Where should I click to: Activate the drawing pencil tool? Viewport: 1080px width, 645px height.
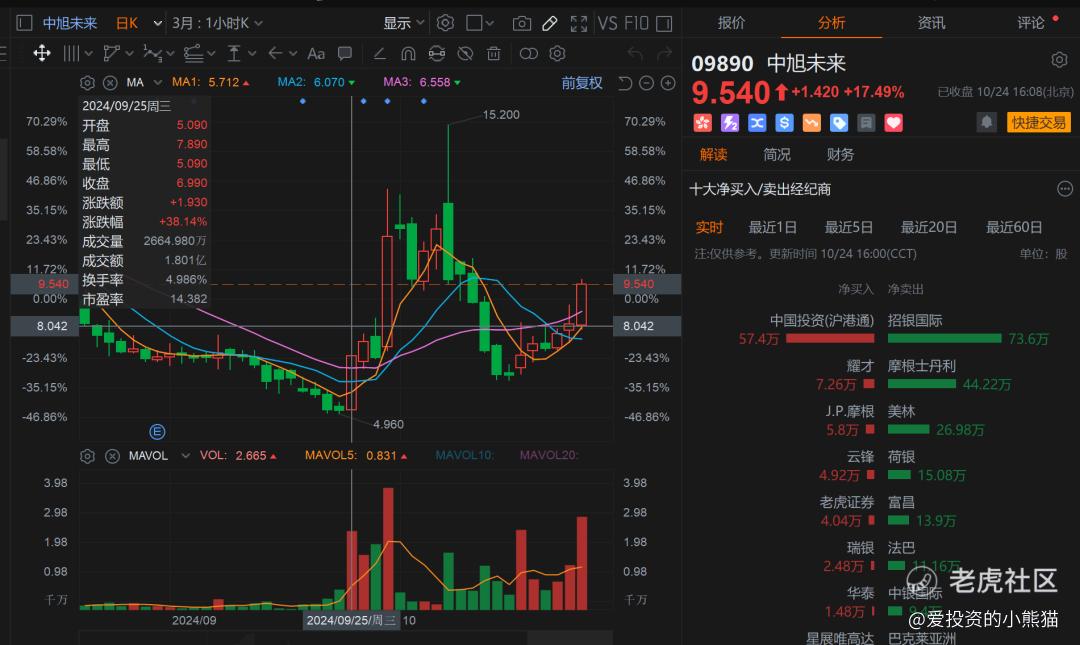pyautogui.click(x=550, y=23)
